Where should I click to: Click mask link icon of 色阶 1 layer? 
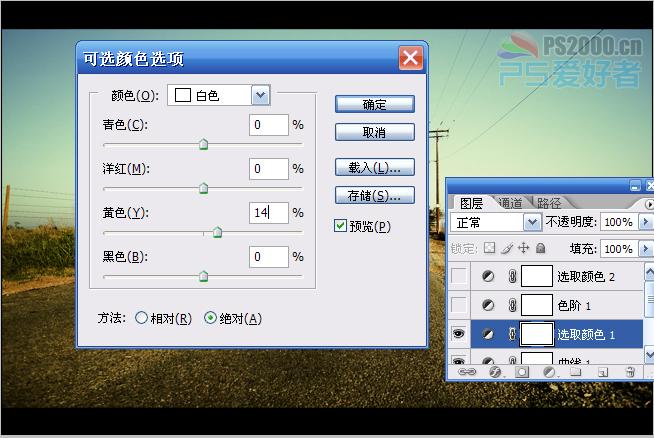[x=513, y=305]
